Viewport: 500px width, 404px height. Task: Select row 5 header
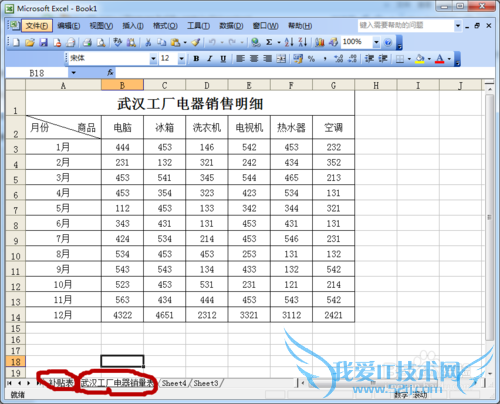16,178
